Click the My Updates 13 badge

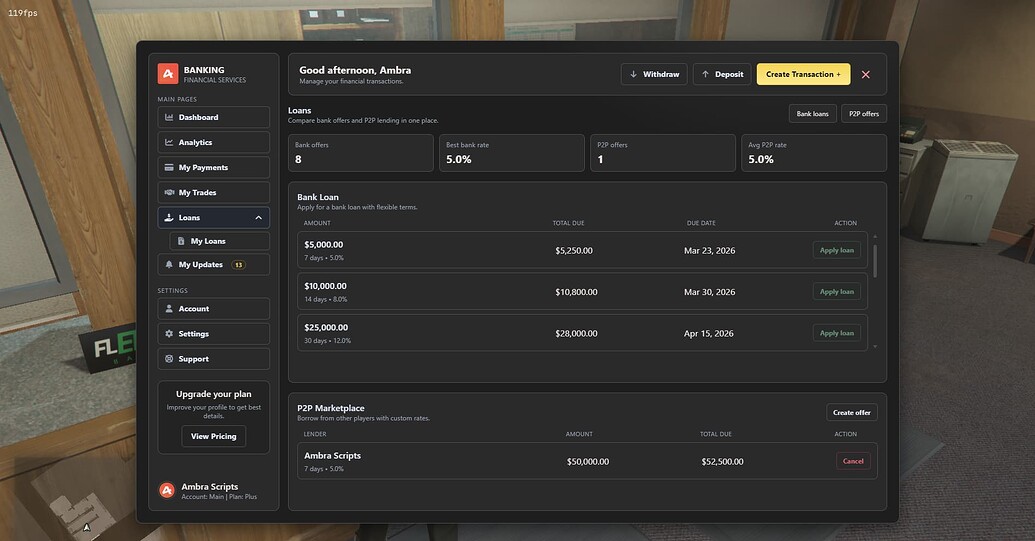coord(238,265)
